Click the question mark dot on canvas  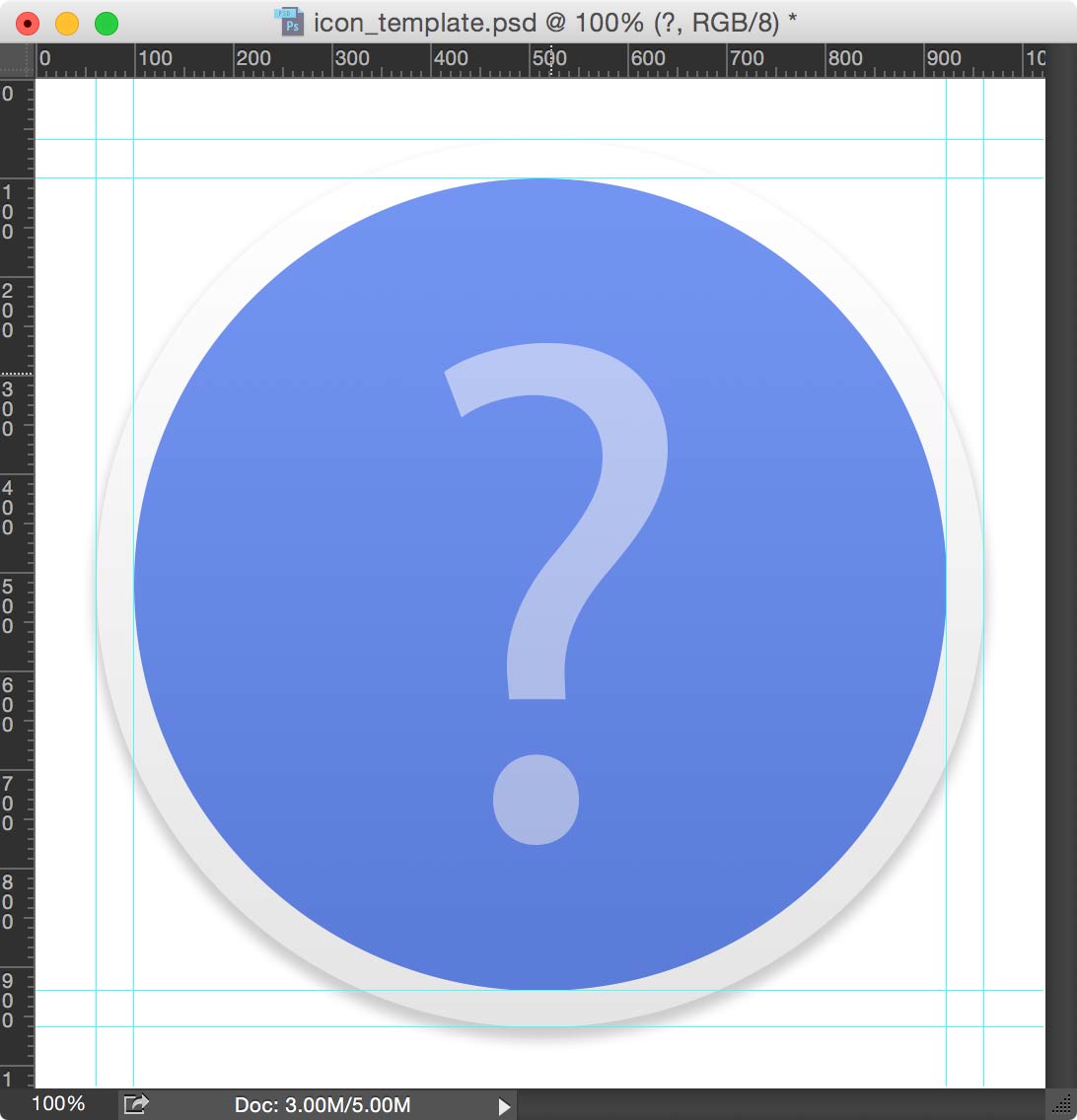coord(536,800)
